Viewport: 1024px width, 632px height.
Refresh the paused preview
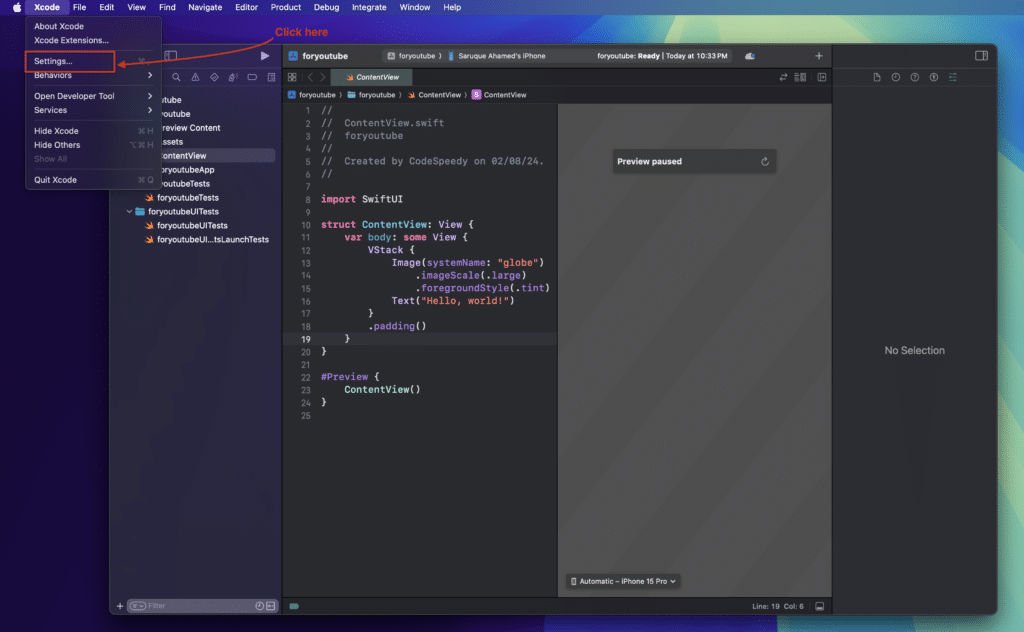pos(765,161)
